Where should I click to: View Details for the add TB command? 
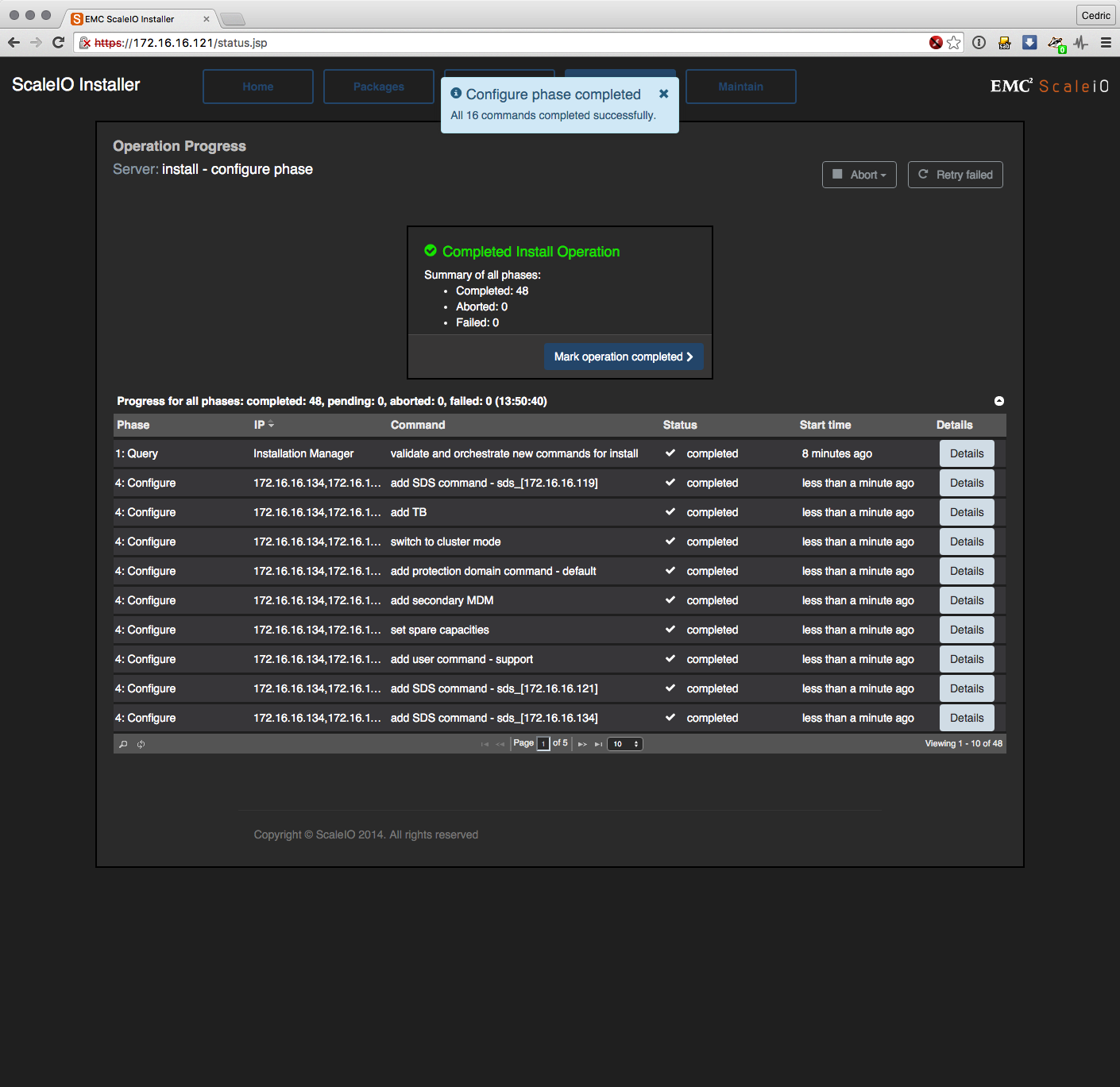pos(967,512)
